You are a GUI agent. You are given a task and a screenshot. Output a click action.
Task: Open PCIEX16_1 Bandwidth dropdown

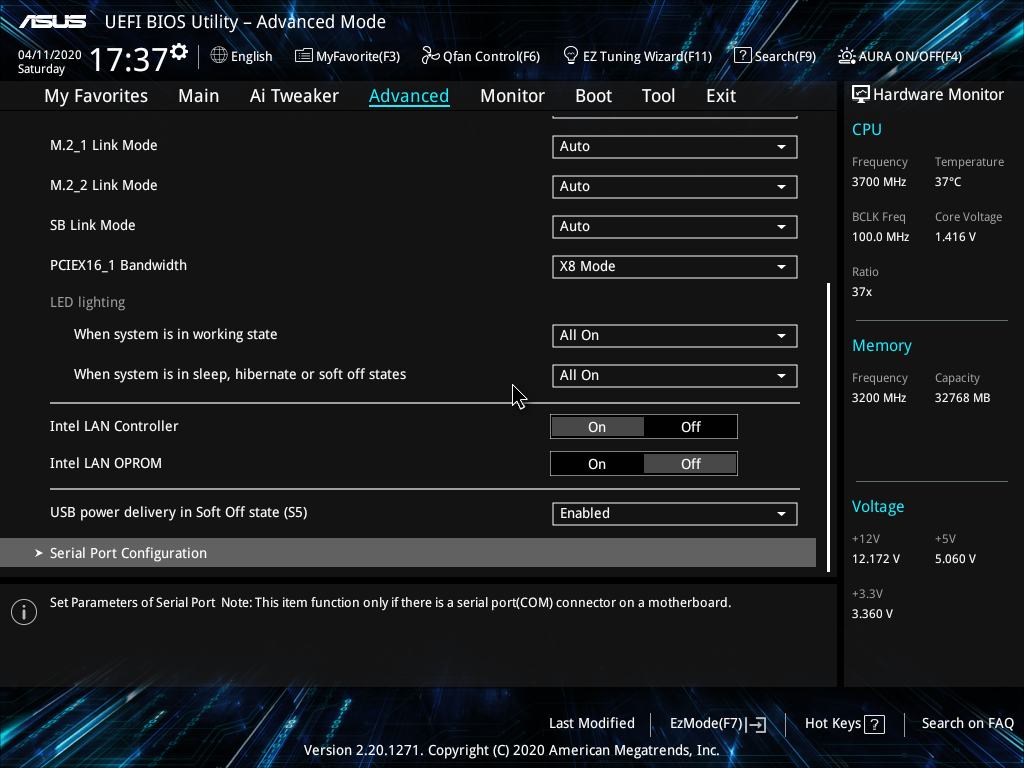point(674,266)
